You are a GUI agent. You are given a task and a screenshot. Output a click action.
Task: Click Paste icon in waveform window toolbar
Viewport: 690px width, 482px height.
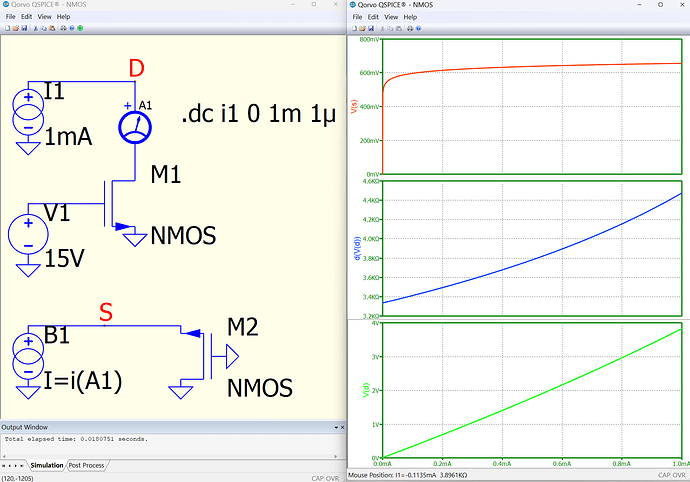click(399, 29)
